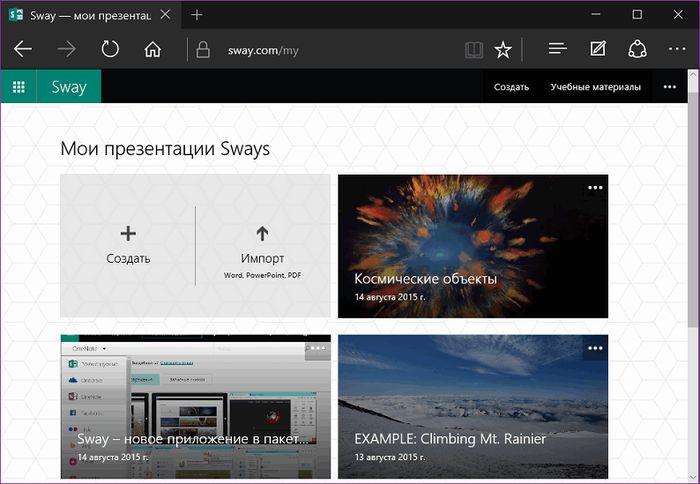
Task: Click the sway.com/my address bar
Action: pyautogui.click(x=320, y=49)
